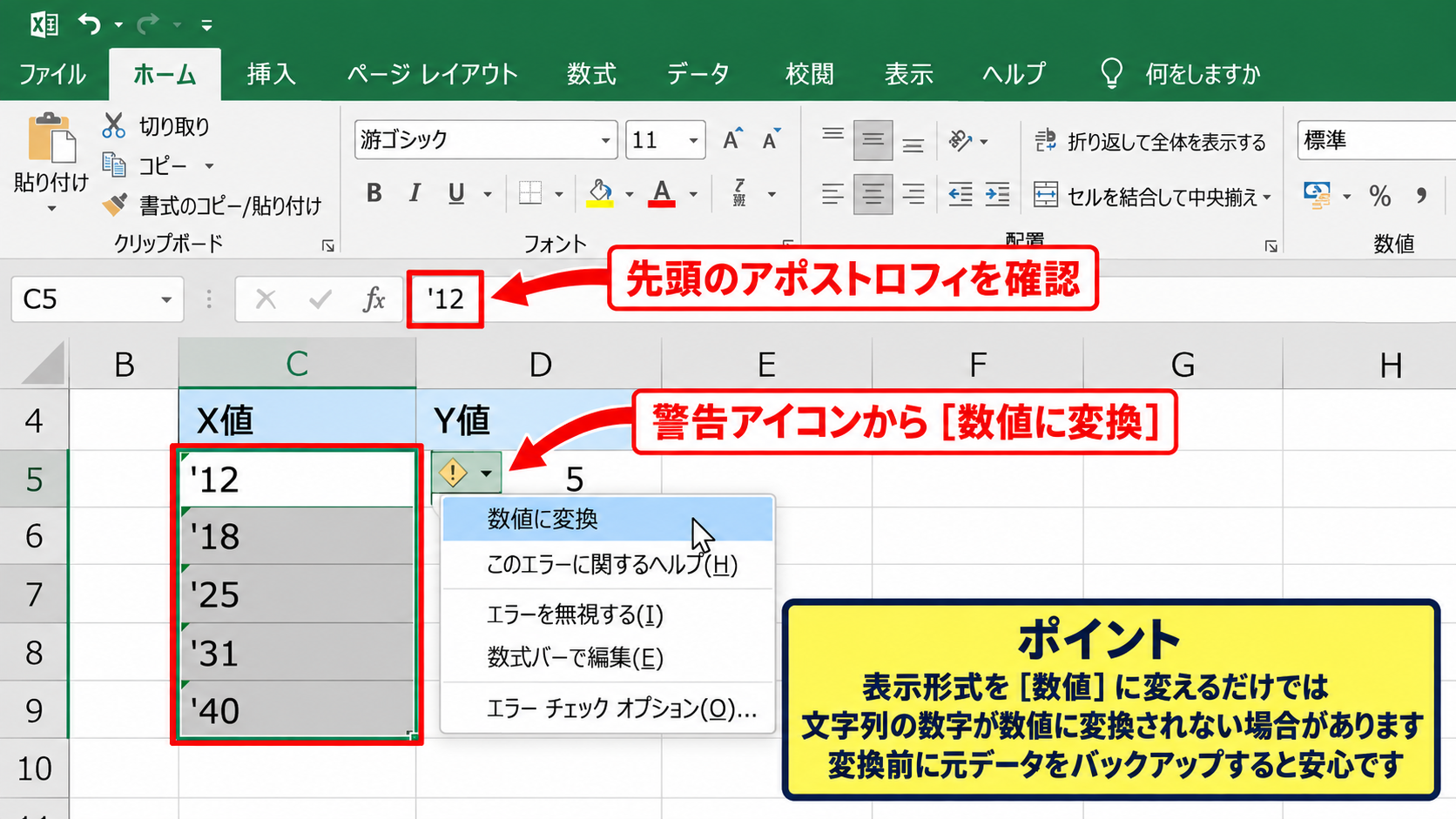Open the Merge & Center (セルを結合して中央揃え) dropdown arrow

(x=1267, y=198)
